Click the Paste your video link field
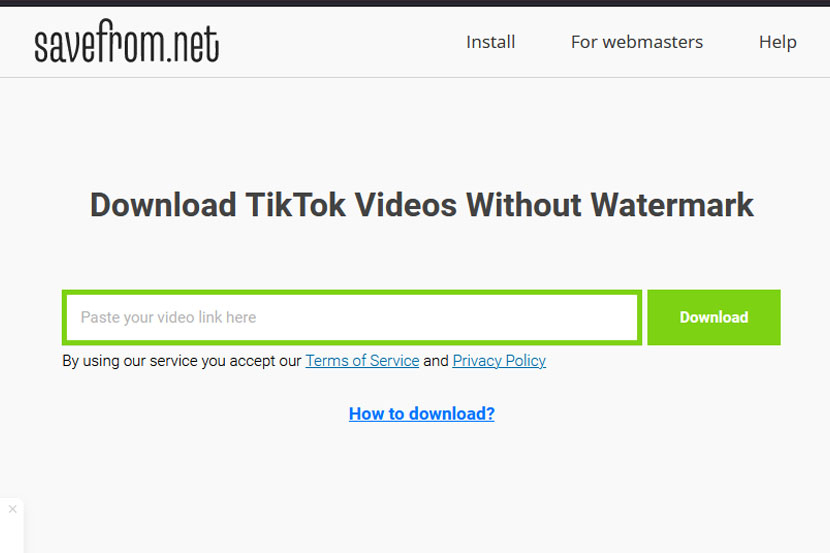Viewport: 830px width, 553px height. pyautogui.click(x=352, y=317)
